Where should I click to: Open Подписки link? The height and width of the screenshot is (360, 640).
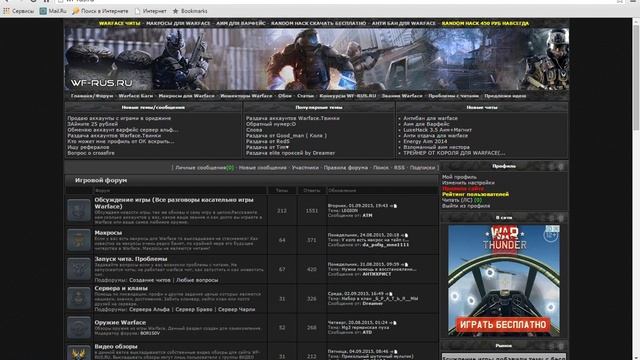[x=422, y=168]
